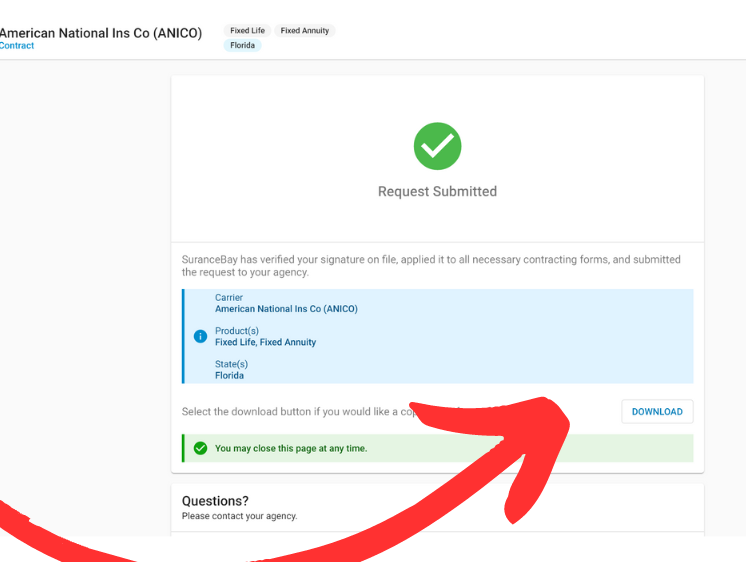Click the page title American National Ins Co (ANICO)

101,33
